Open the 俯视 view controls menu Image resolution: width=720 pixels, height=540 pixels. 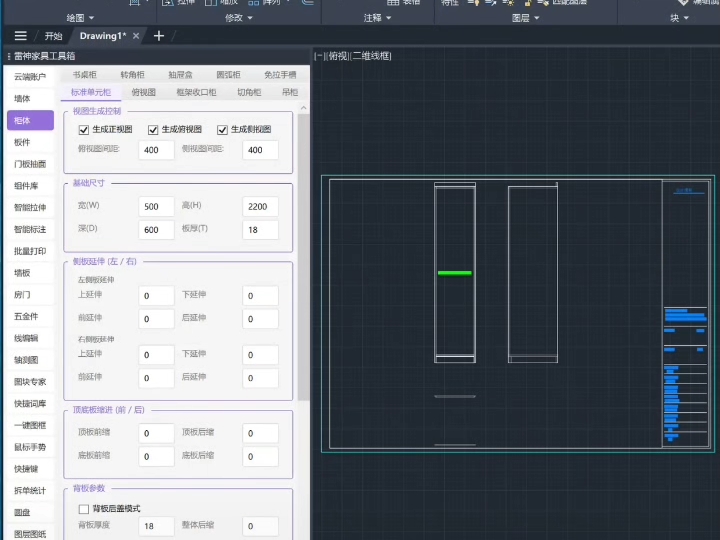[x=338, y=56]
